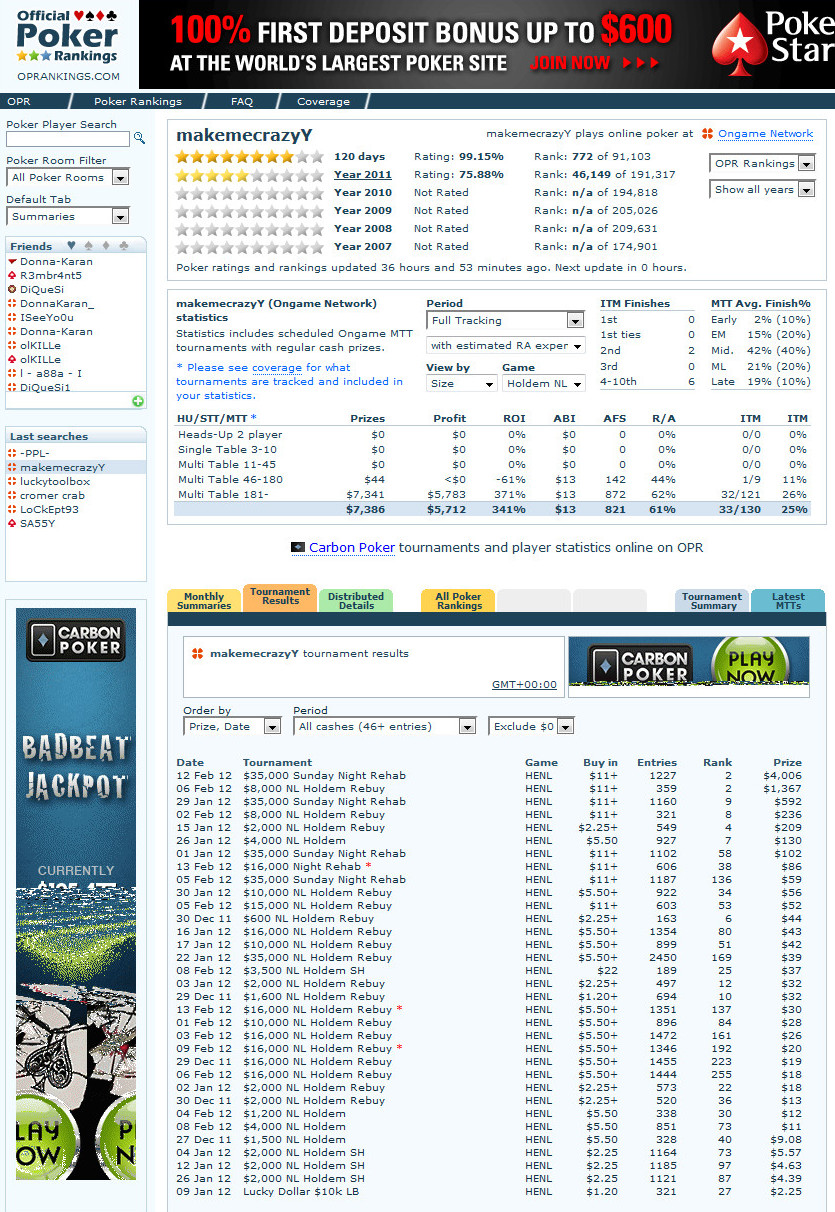Click the player search magnifier icon
835x1212 pixels.
click(140, 139)
